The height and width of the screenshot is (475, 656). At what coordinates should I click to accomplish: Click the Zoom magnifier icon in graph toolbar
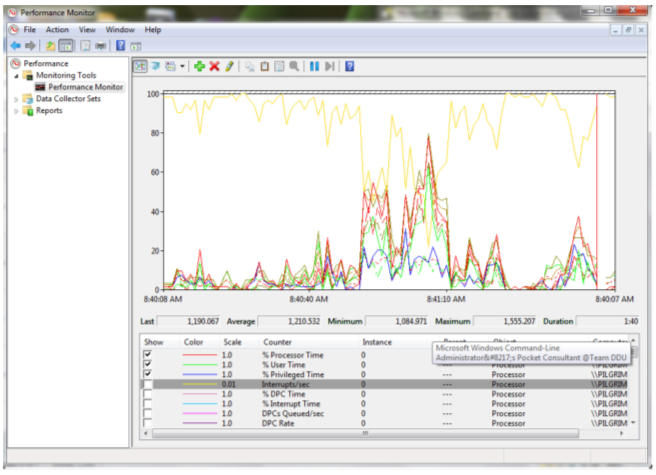click(294, 66)
